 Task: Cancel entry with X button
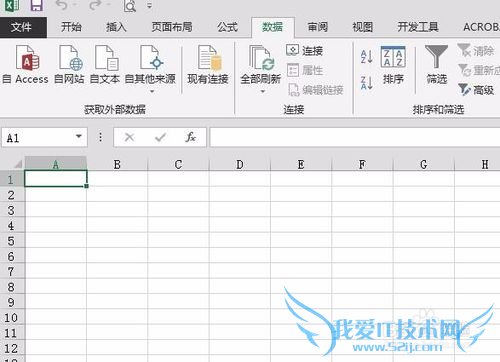point(129,137)
